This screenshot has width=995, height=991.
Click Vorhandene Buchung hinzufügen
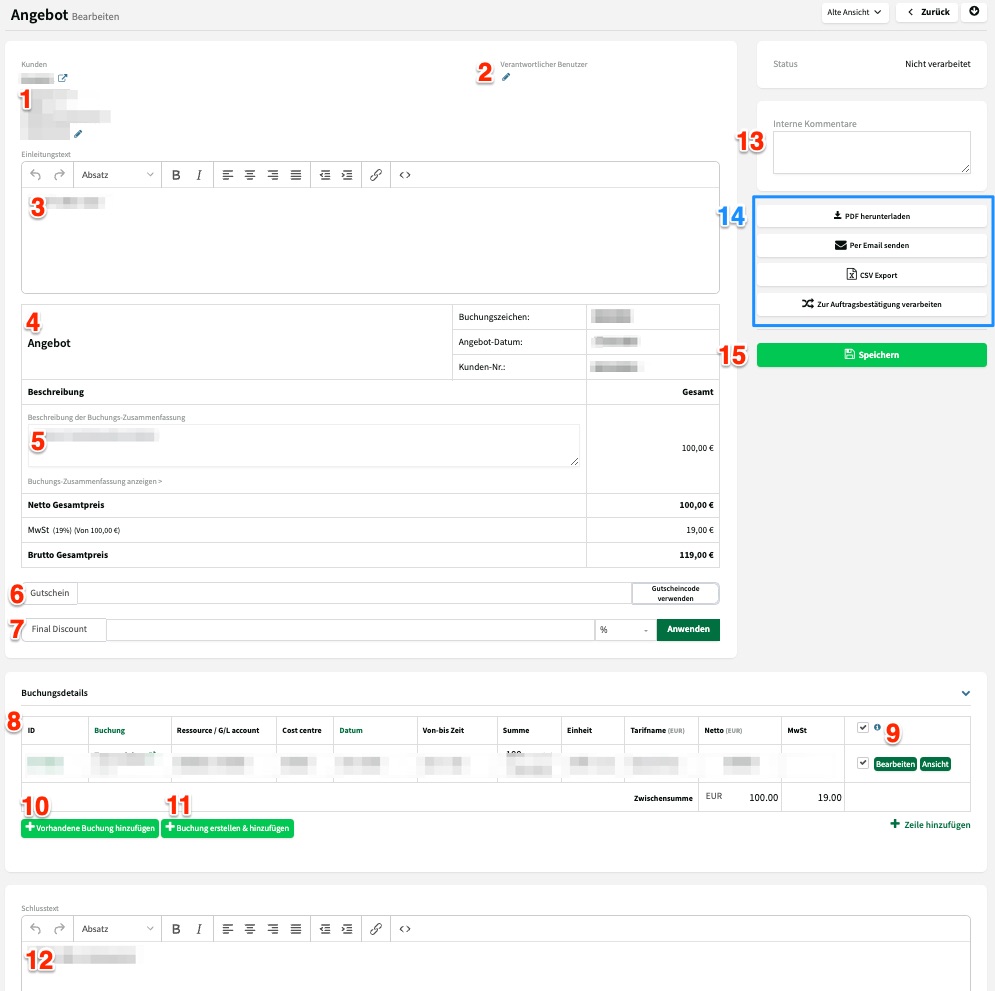pos(89,828)
